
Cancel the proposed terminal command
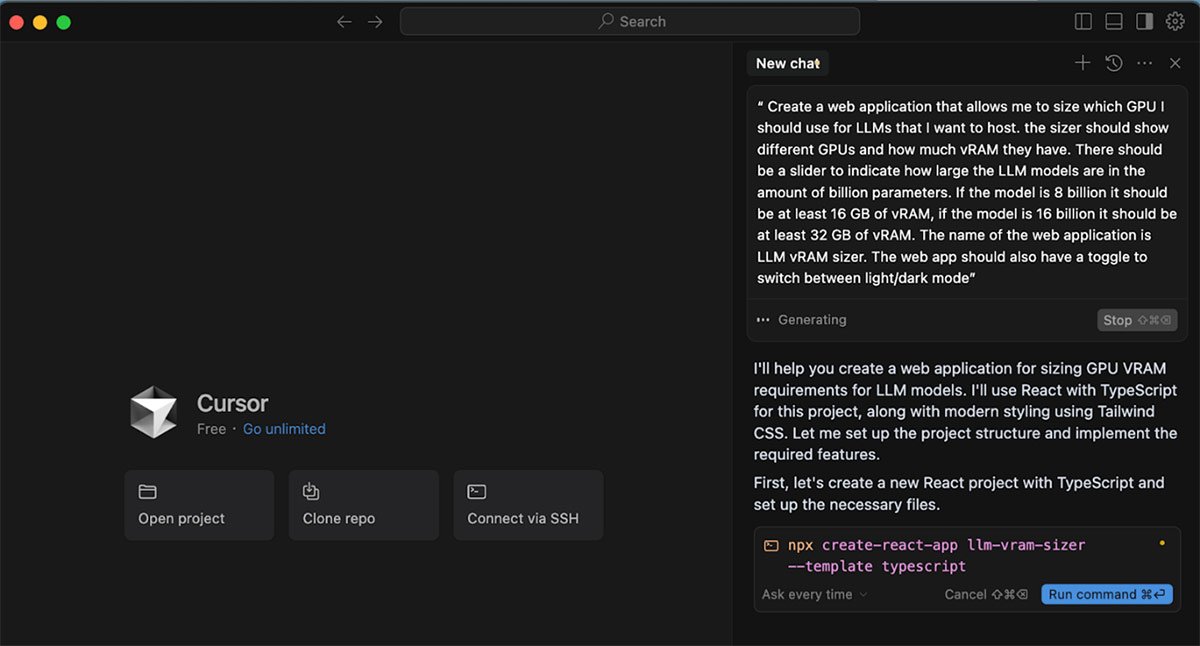click(985, 594)
